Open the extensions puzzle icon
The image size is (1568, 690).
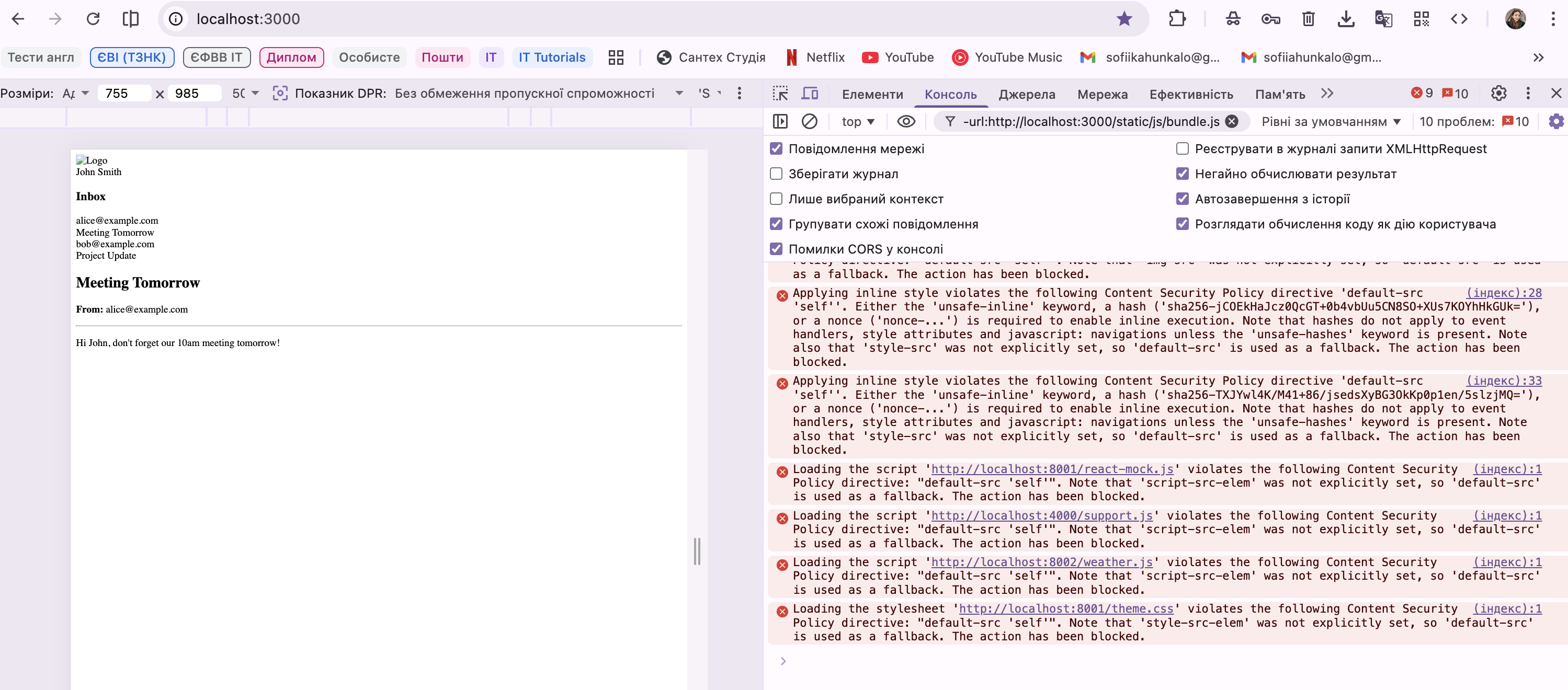tap(1177, 19)
